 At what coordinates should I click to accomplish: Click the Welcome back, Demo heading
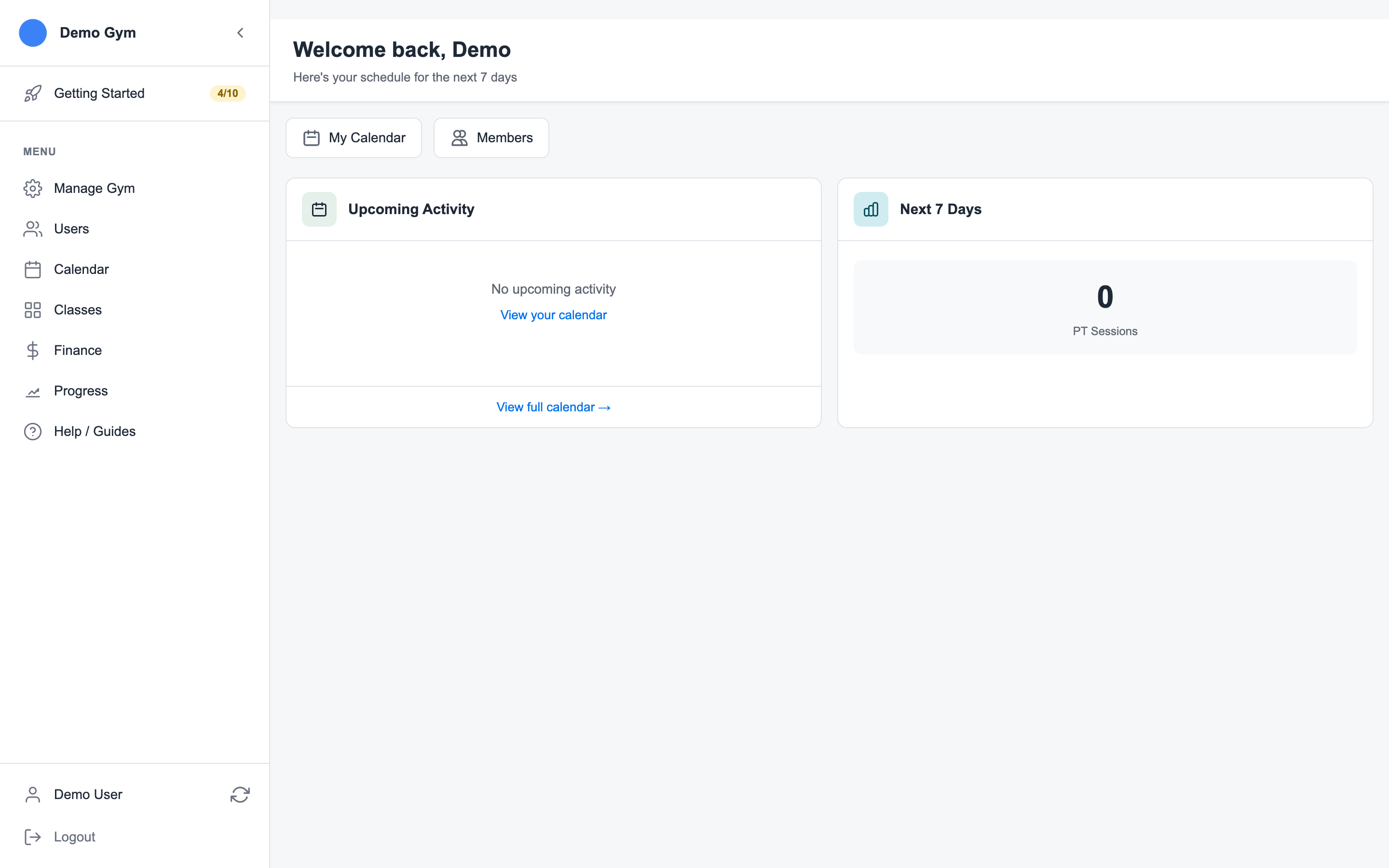pos(402,50)
